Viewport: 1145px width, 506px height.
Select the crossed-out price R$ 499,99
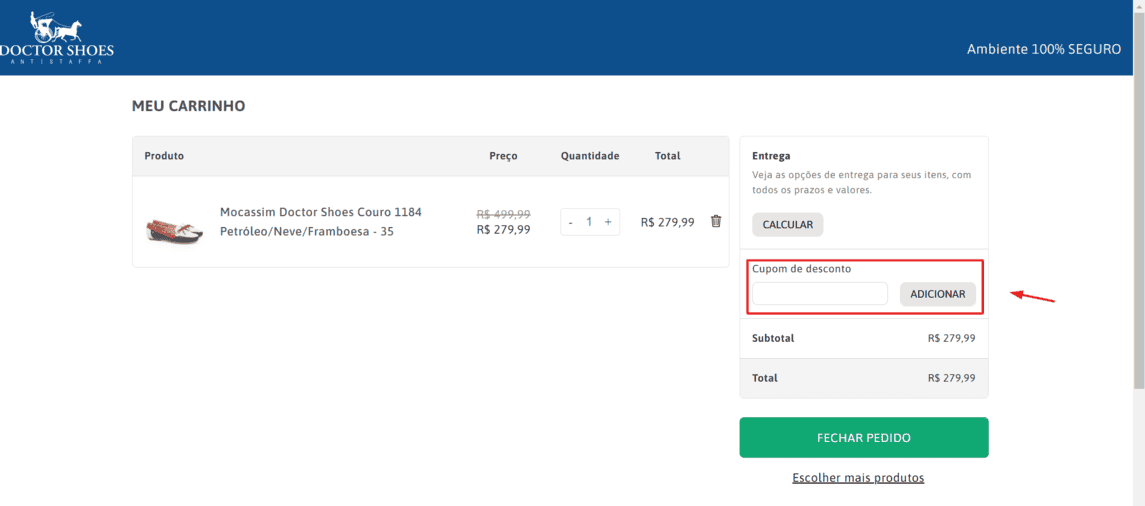point(503,215)
